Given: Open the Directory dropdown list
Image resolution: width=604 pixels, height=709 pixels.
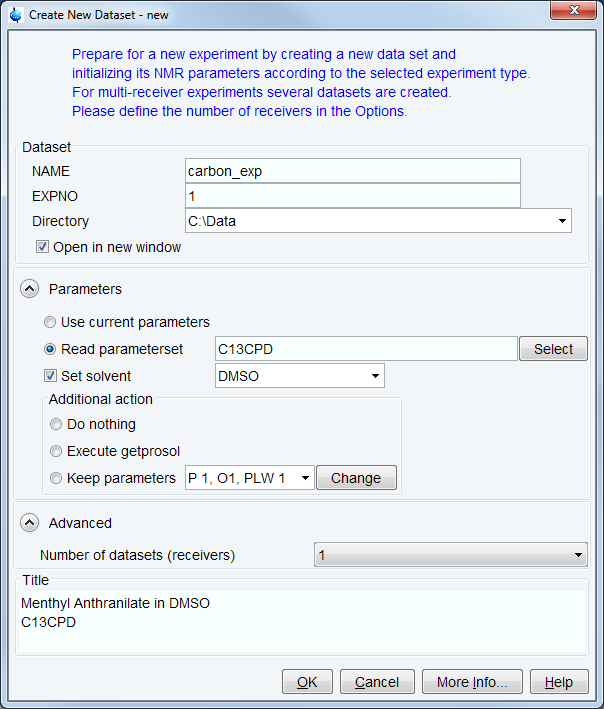Looking at the screenshot, I should click(x=562, y=221).
